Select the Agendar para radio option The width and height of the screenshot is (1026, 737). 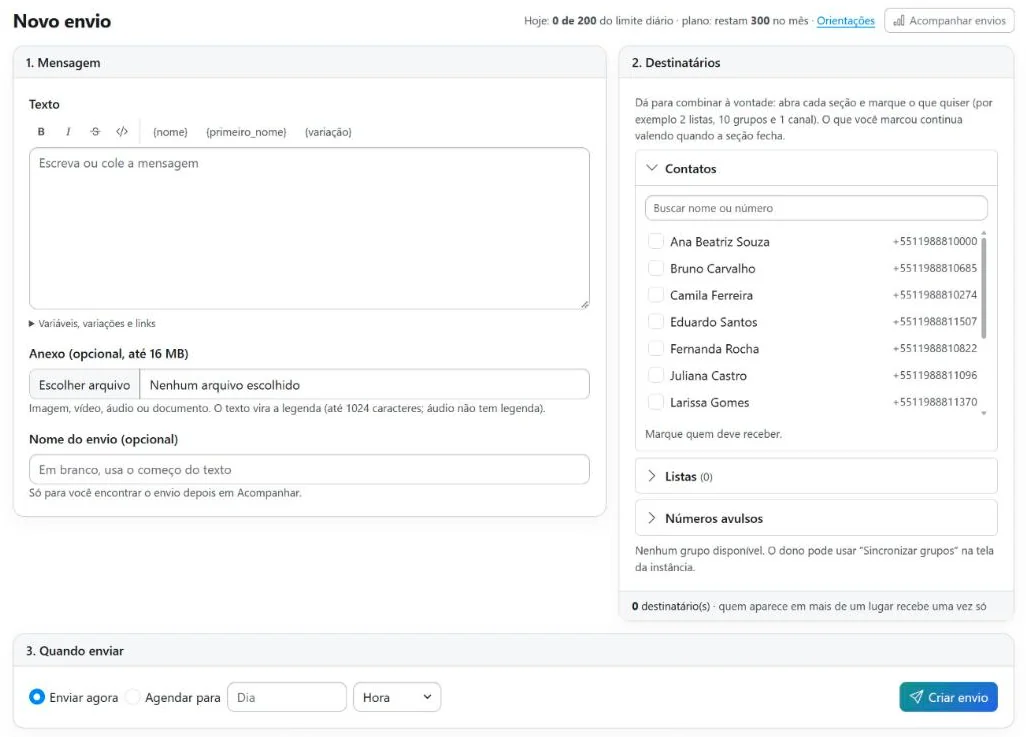(133, 696)
